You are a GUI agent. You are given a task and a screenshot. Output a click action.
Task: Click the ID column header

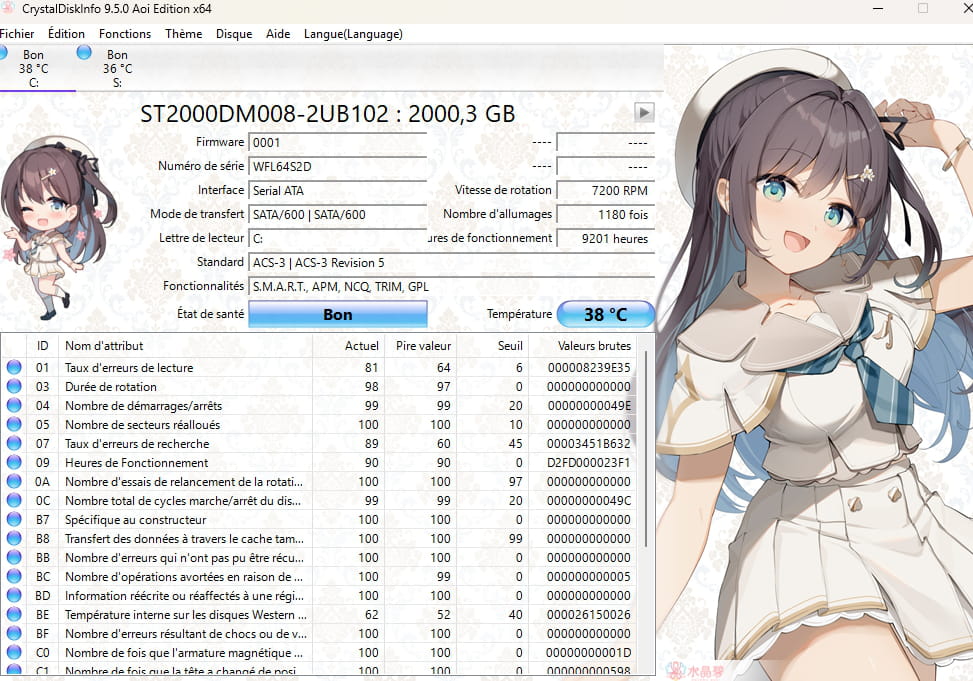point(42,346)
